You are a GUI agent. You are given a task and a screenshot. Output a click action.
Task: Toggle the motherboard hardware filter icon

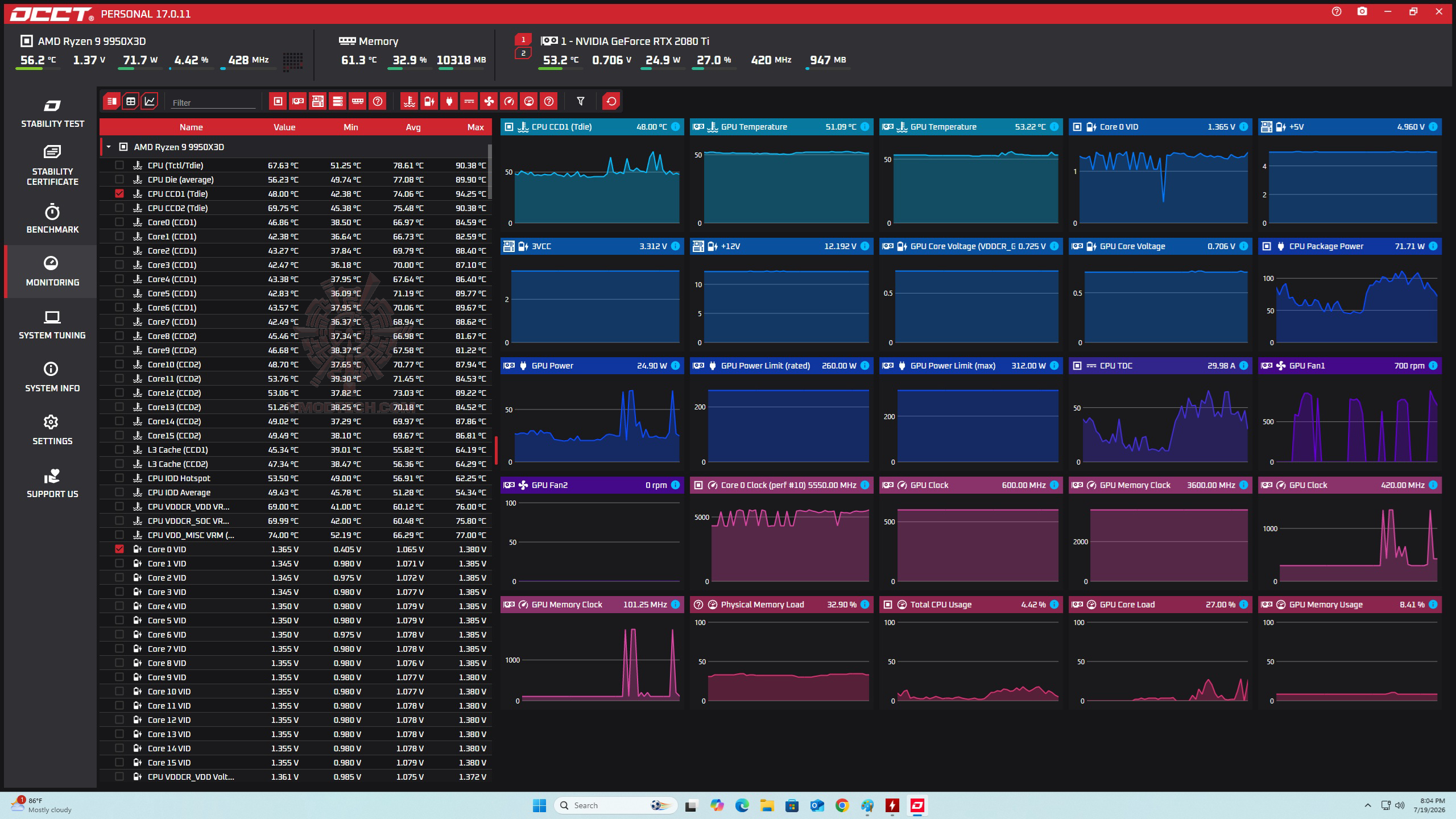[x=318, y=101]
